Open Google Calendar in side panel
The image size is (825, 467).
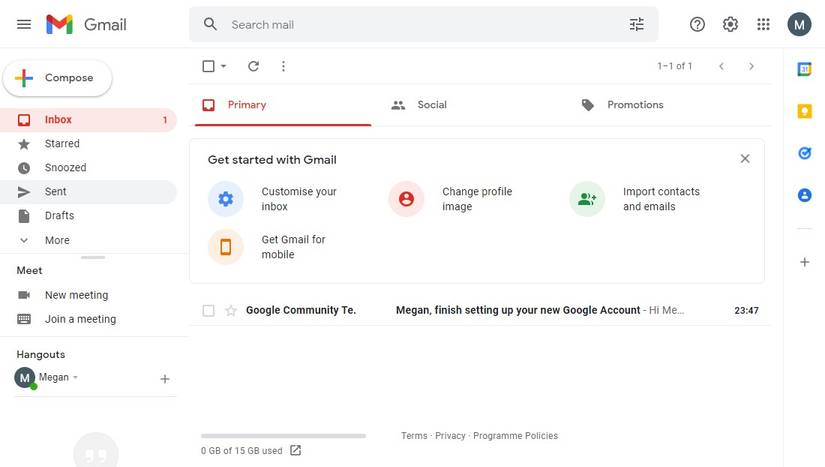coord(804,69)
